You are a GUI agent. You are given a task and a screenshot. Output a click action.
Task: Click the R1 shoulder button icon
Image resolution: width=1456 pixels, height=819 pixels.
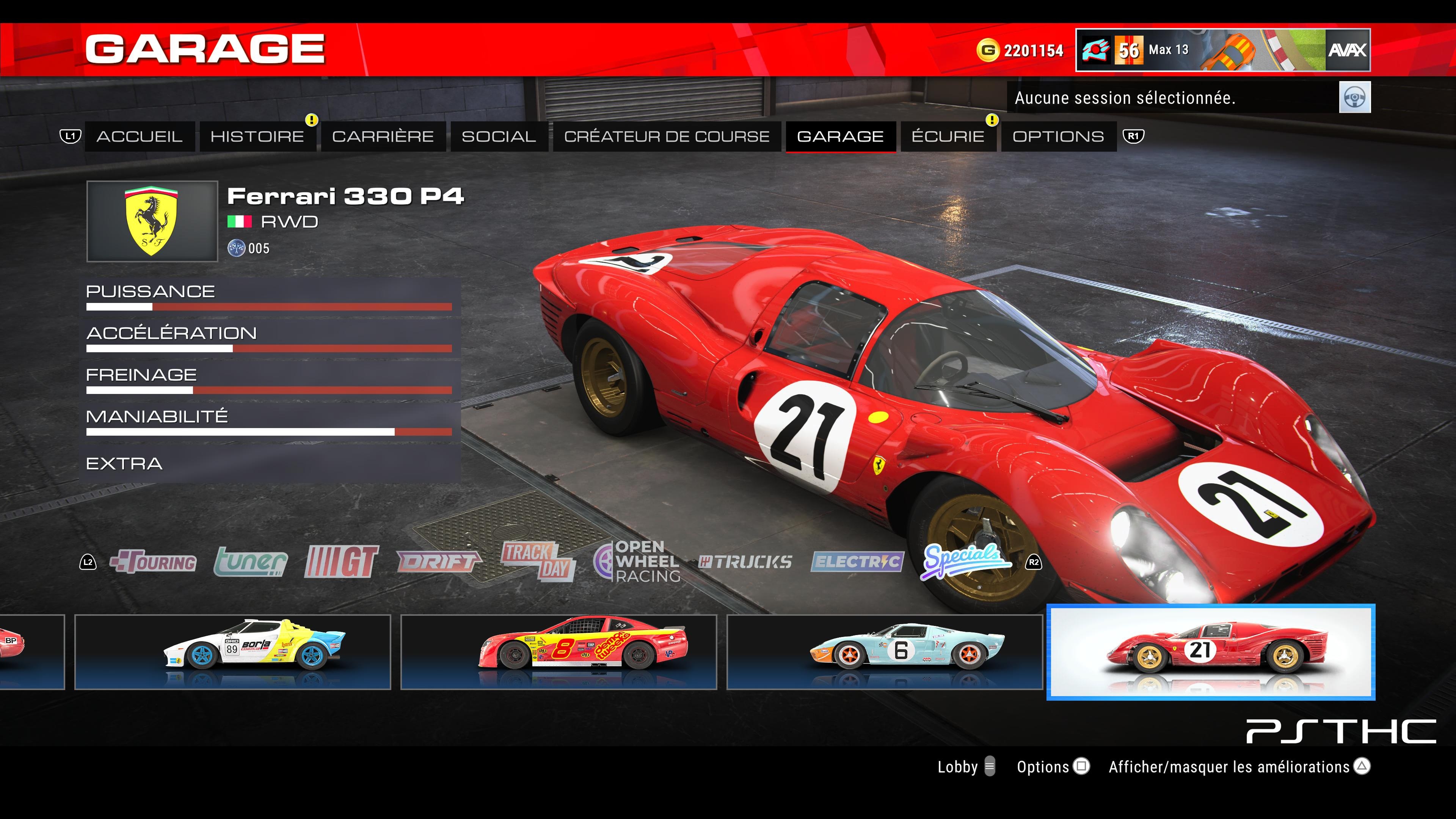click(x=1133, y=136)
